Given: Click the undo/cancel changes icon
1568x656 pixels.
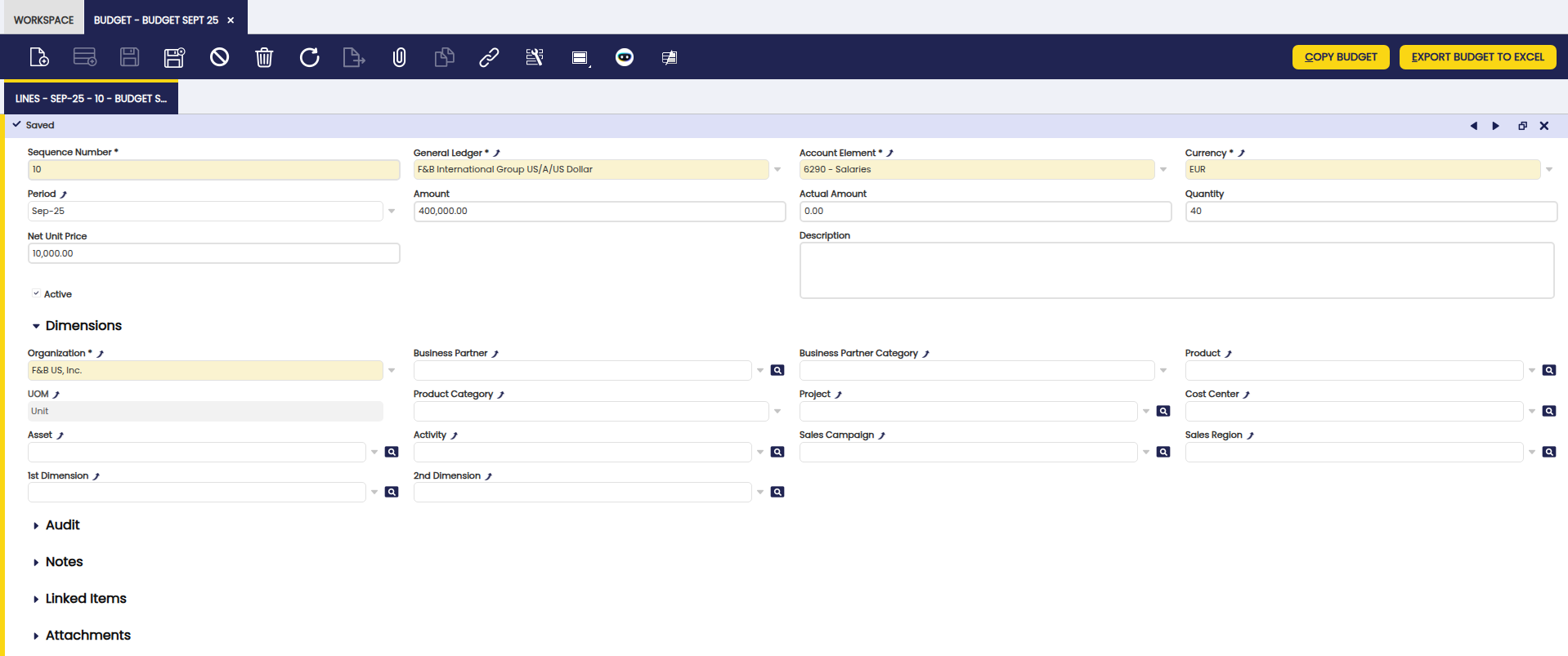Looking at the screenshot, I should (219, 57).
